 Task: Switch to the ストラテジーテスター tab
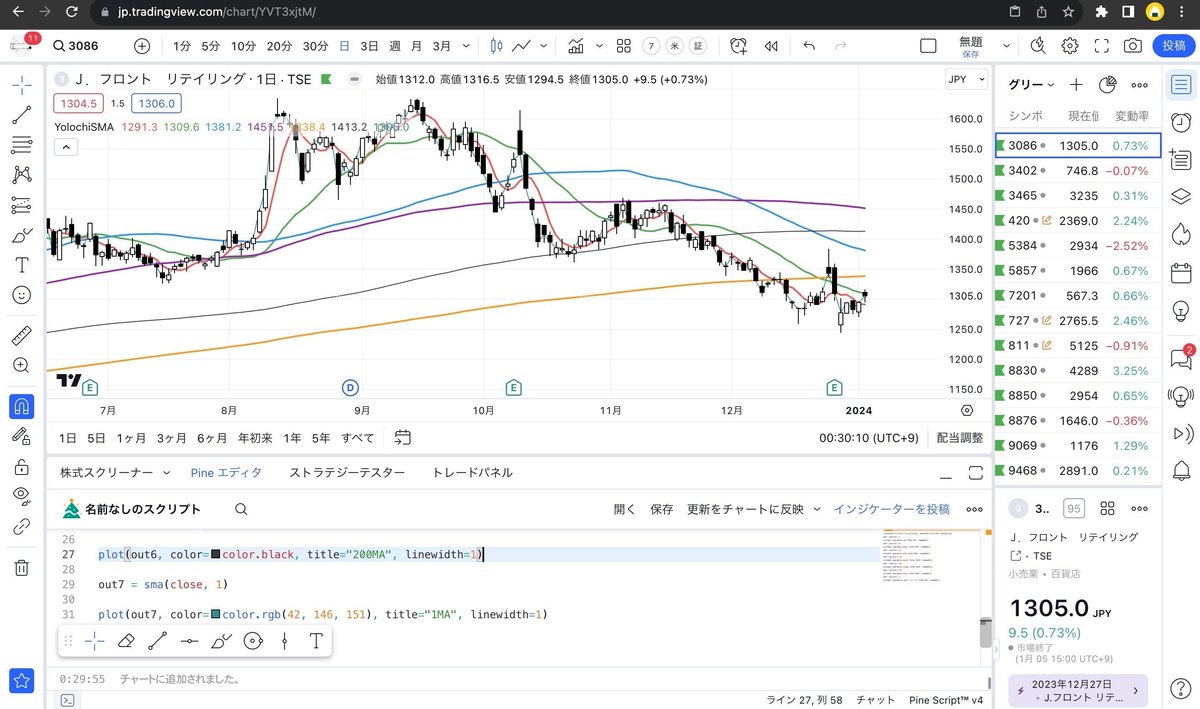(347, 472)
